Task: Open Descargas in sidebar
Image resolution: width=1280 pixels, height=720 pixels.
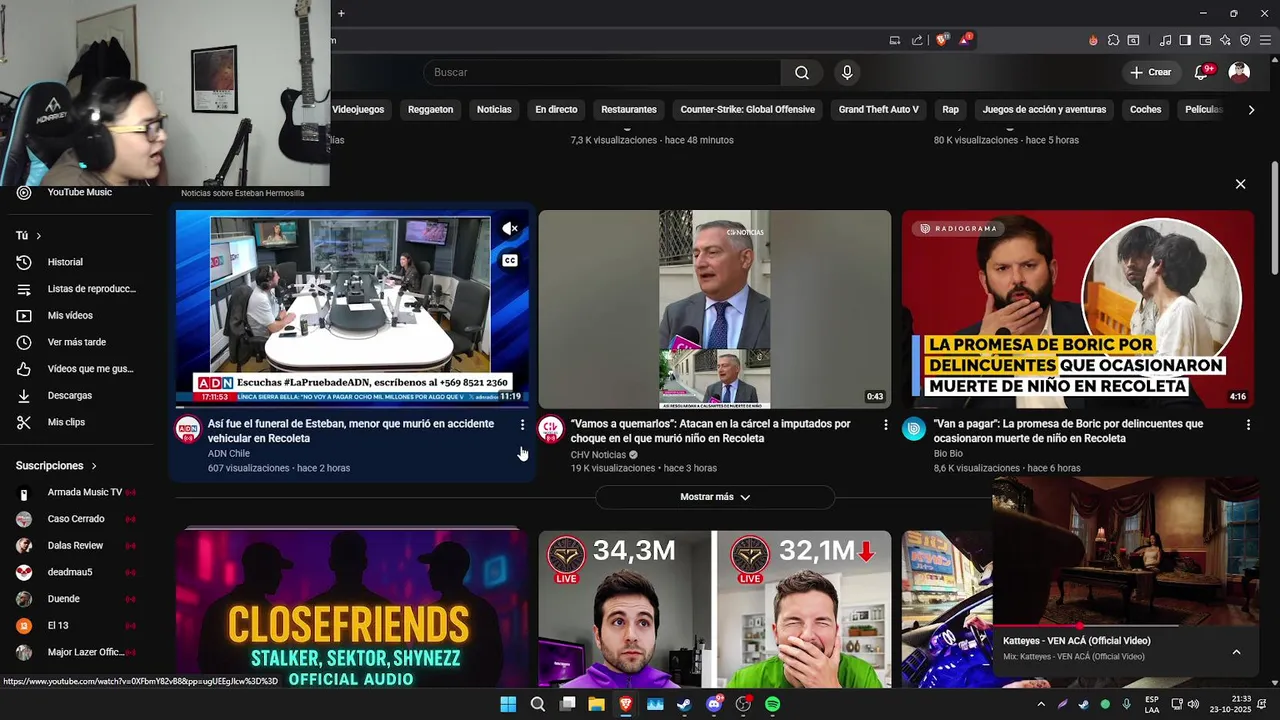Action: [78, 395]
